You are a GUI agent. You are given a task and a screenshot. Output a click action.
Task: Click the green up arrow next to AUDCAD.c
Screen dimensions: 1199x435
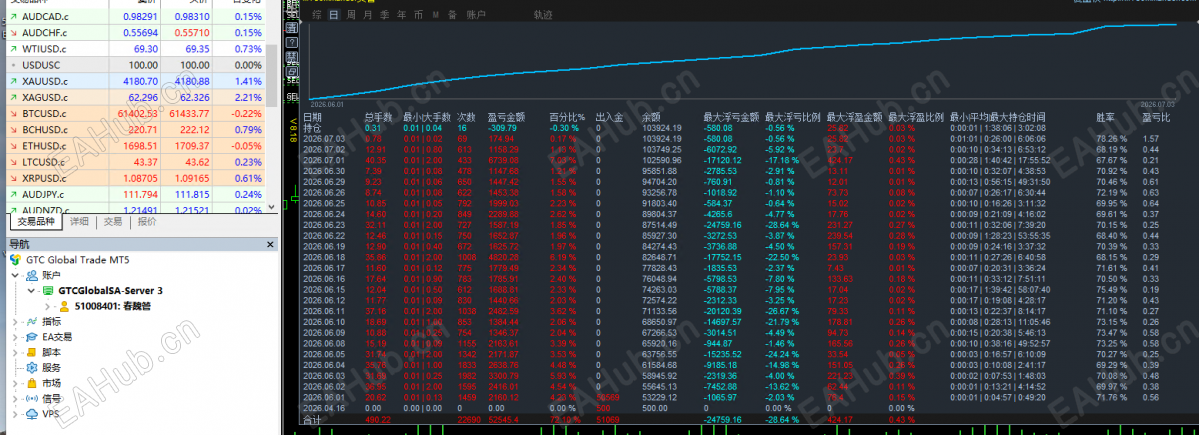14,16
